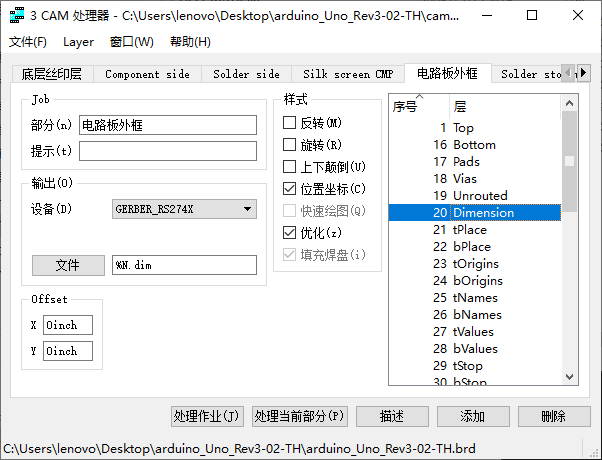The image size is (602, 460).
Task: Select layer 21 tPlace in the list
Action: [470, 230]
